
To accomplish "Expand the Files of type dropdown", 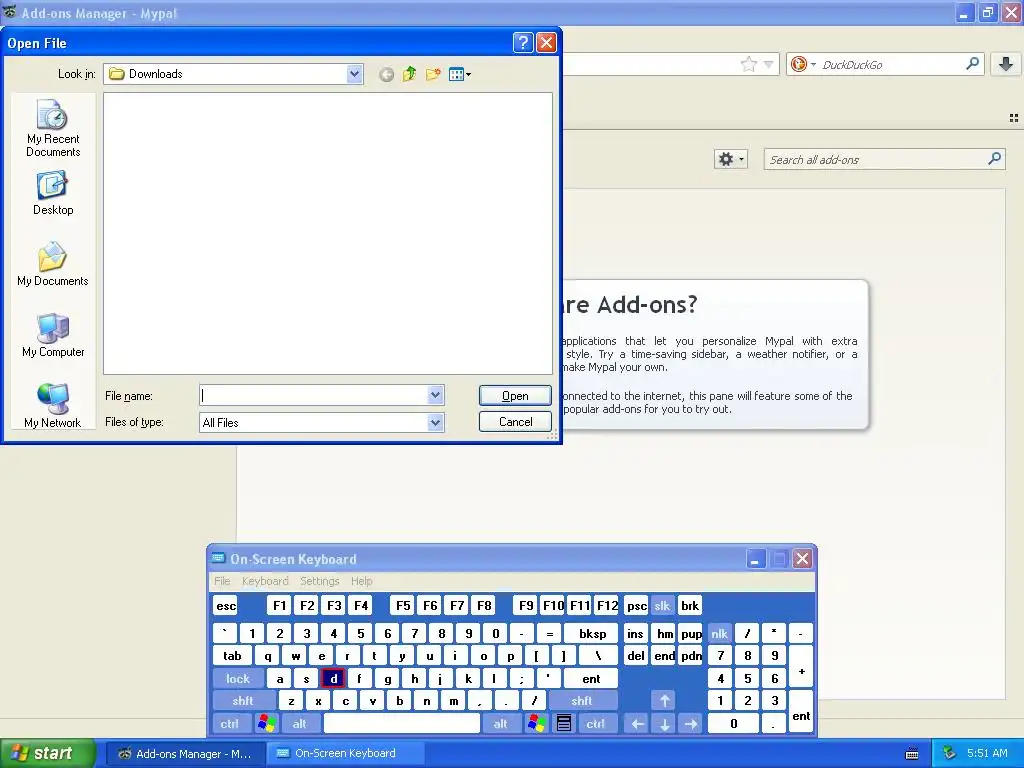I will (436, 423).
